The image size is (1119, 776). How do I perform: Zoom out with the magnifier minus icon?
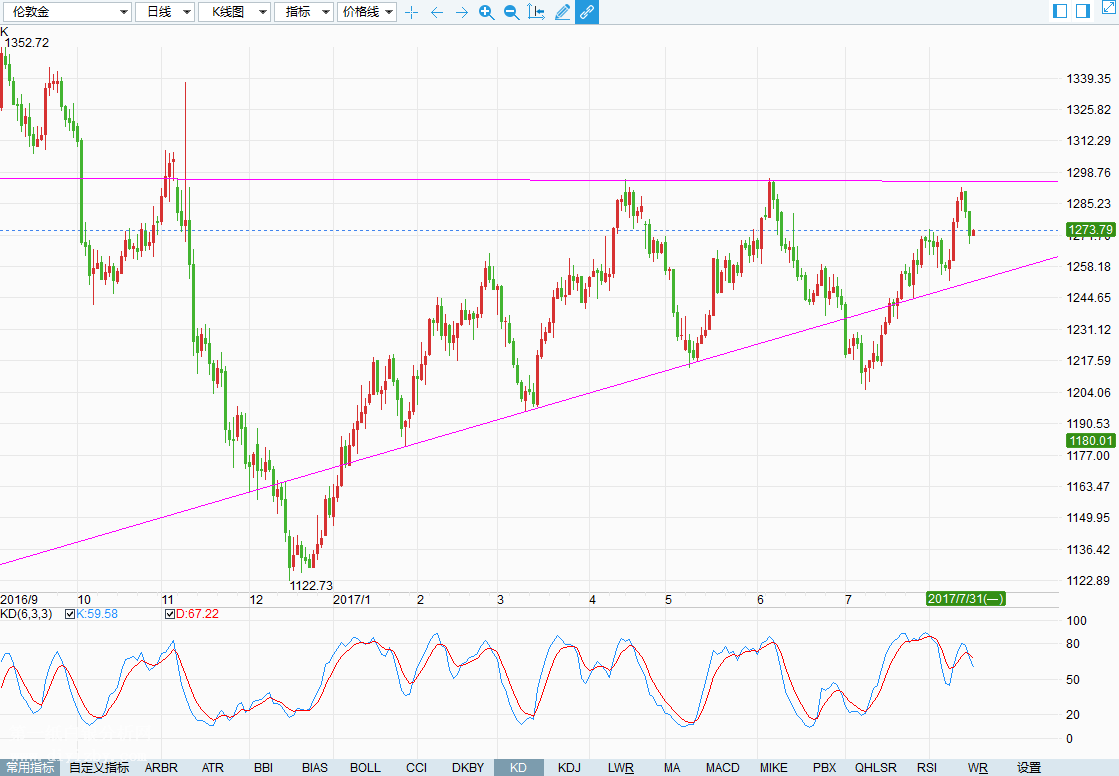pyautogui.click(x=511, y=12)
